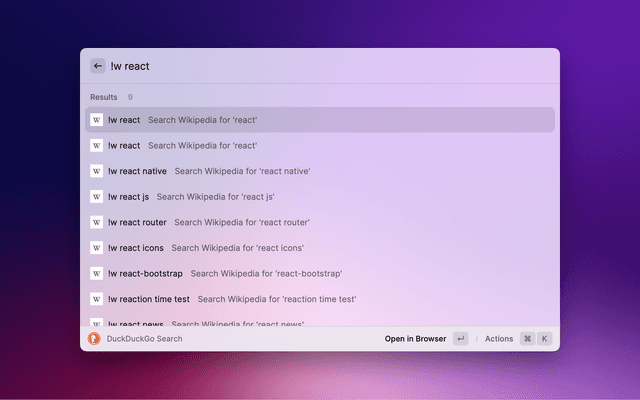
Task: Click Open in Browser button
Action: click(x=415, y=339)
